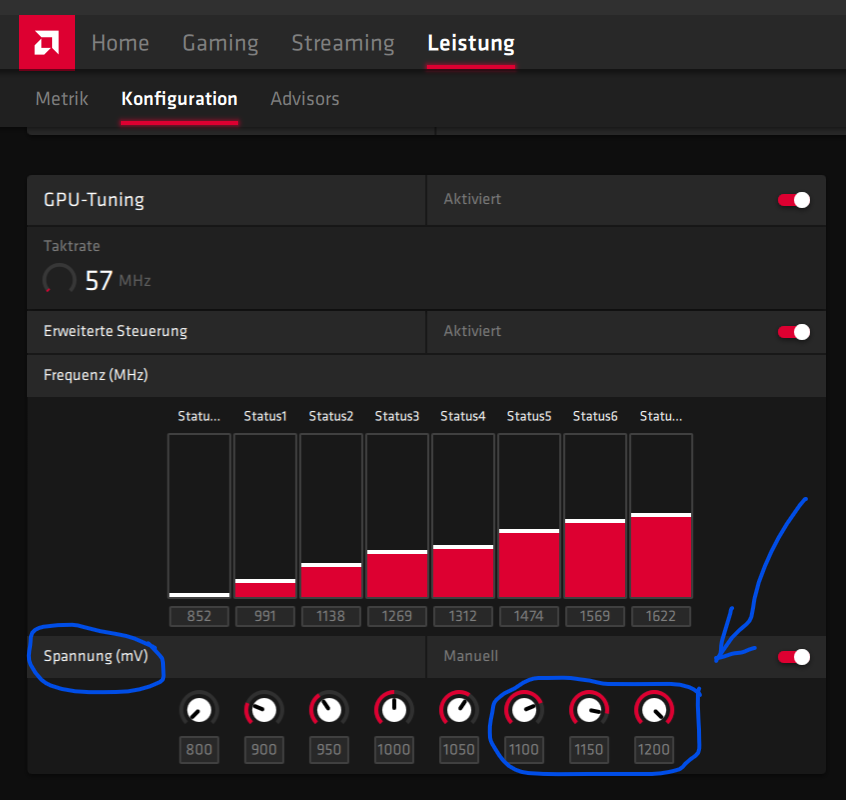Click the GPU-Tuning heading text
846x800 pixels.
coord(94,200)
